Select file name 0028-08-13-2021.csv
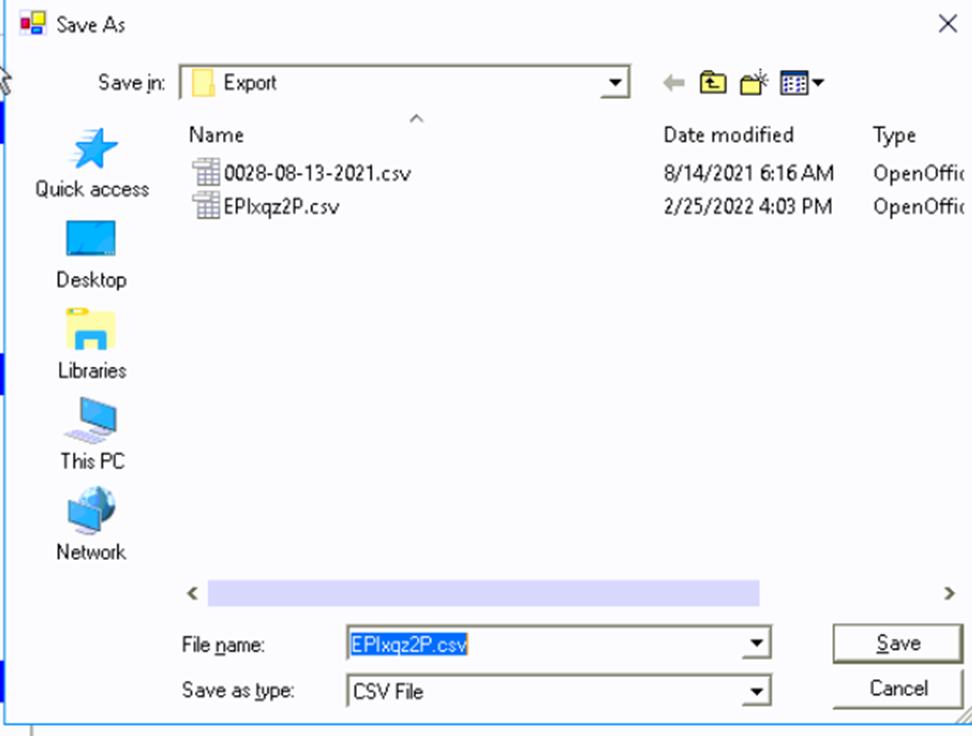The height and width of the screenshot is (736, 972). pyautogui.click(x=317, y=173)
